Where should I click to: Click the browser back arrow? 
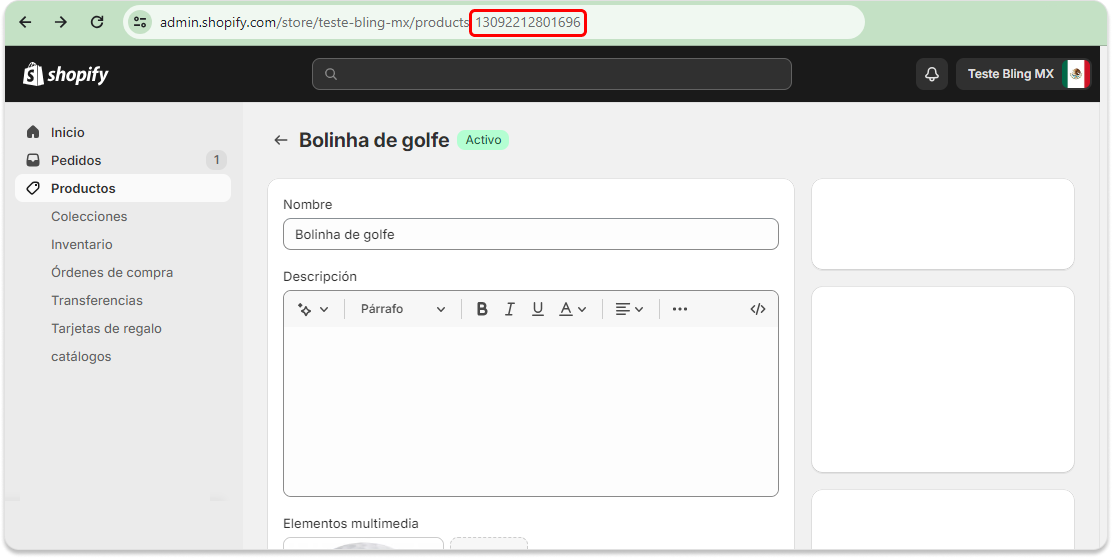click(x=26, y=22)
